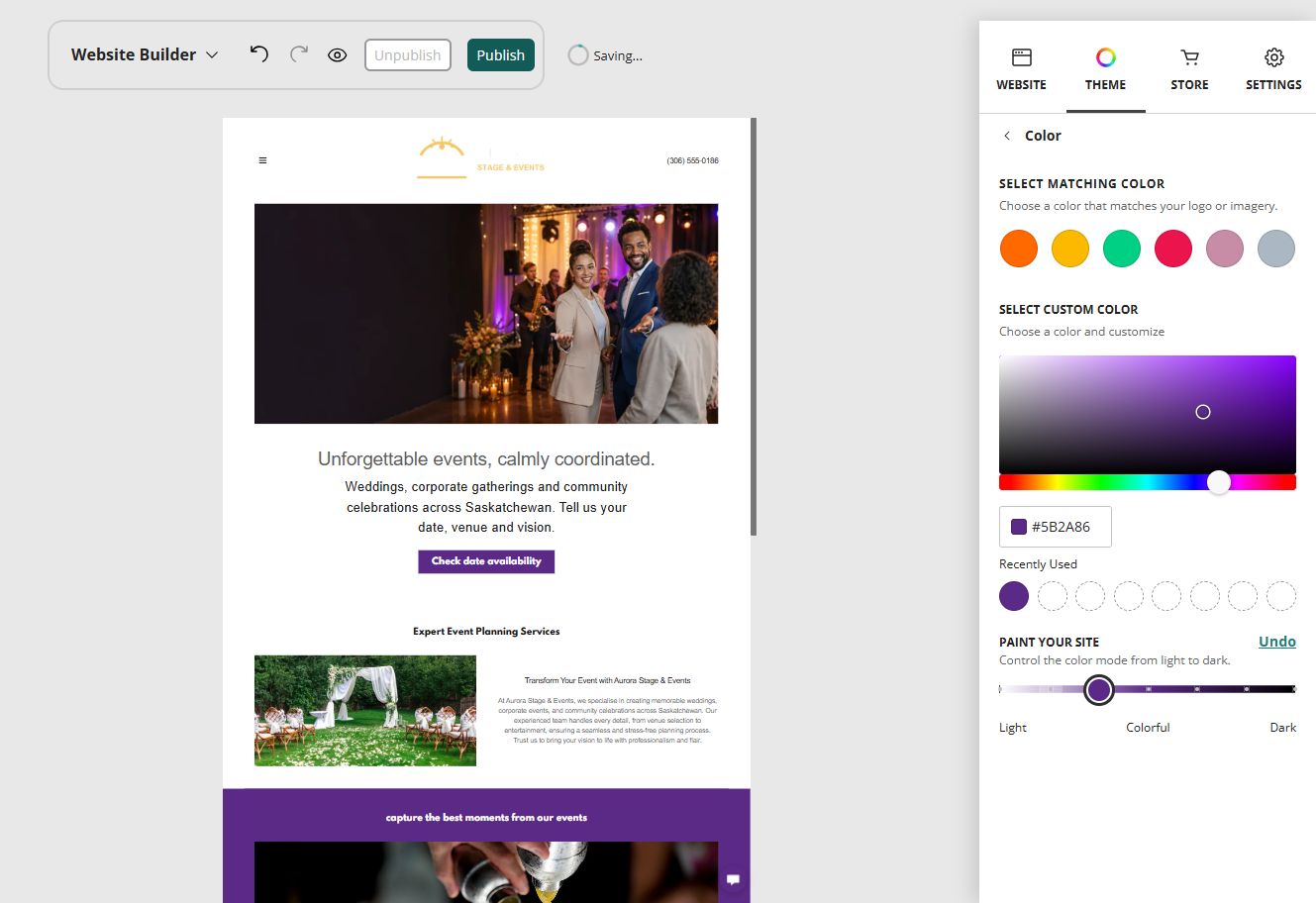This screenshot has height=903, width=1316.
Task: Click inside the color saturation picker area
Action: pos(1148,415)
